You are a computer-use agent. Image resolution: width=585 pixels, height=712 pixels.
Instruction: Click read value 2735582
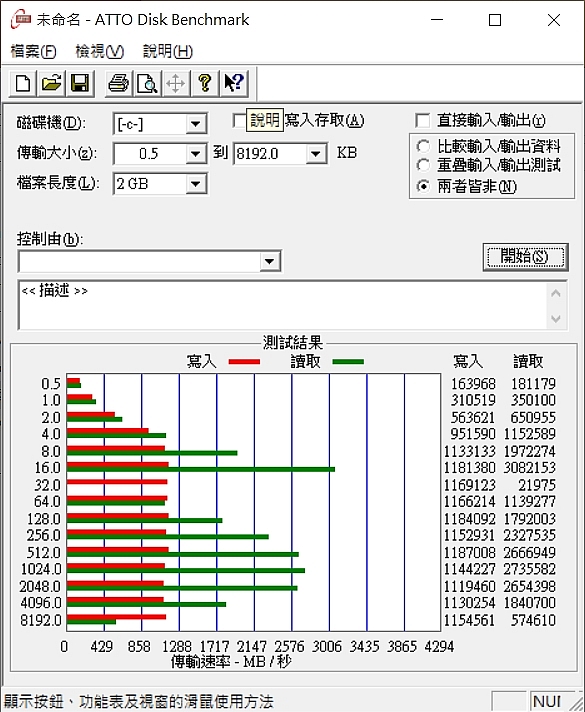click(530, 569)
